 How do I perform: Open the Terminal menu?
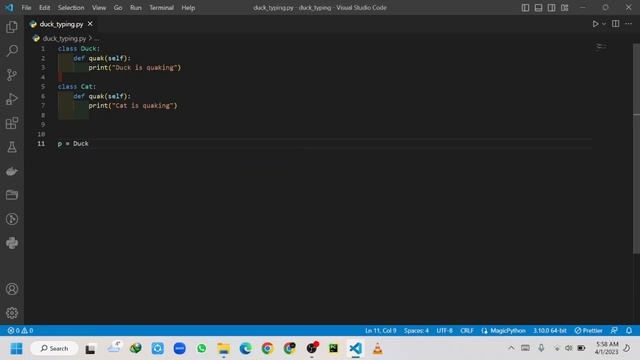pyautogui.click(x=161, y=8)
